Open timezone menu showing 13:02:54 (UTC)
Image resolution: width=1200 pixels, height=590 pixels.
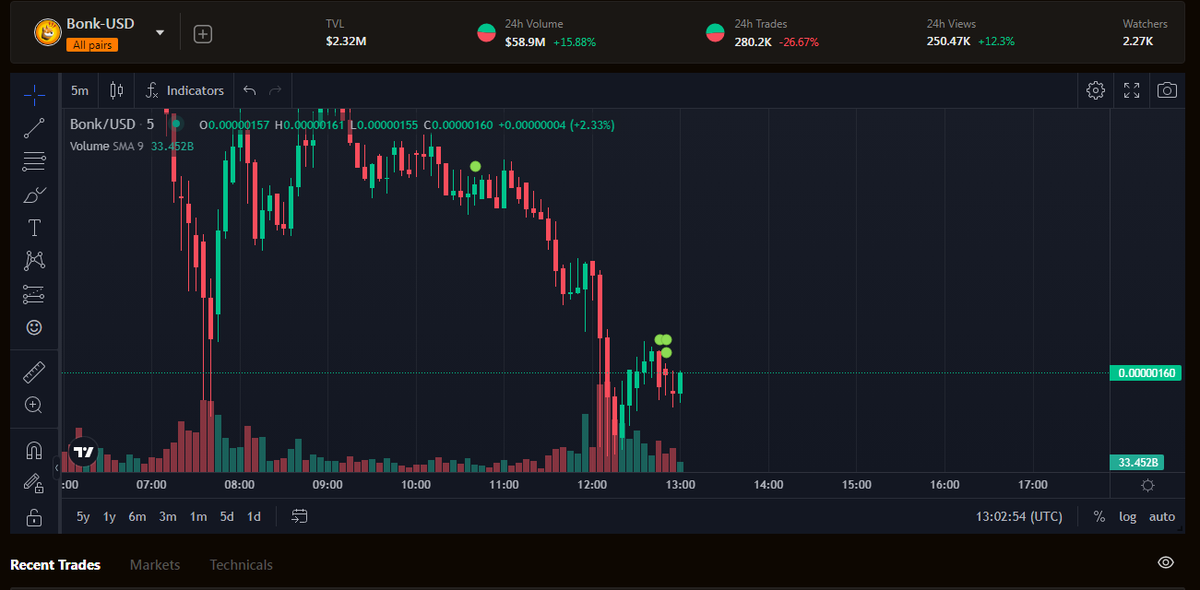1019,517
